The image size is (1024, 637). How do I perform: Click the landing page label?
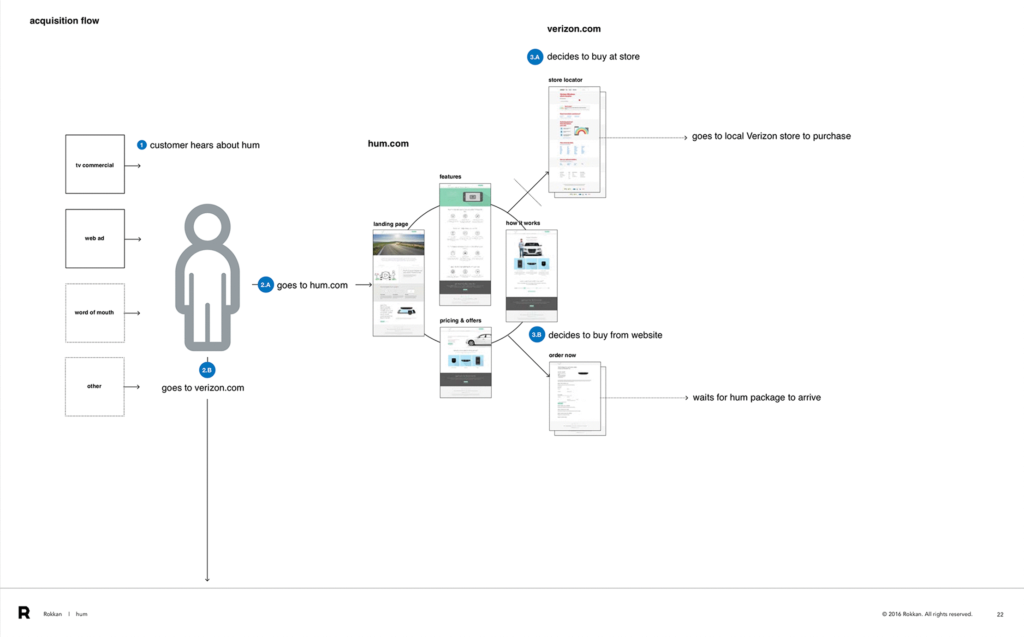pyautogui.click(x=391, y=224)
